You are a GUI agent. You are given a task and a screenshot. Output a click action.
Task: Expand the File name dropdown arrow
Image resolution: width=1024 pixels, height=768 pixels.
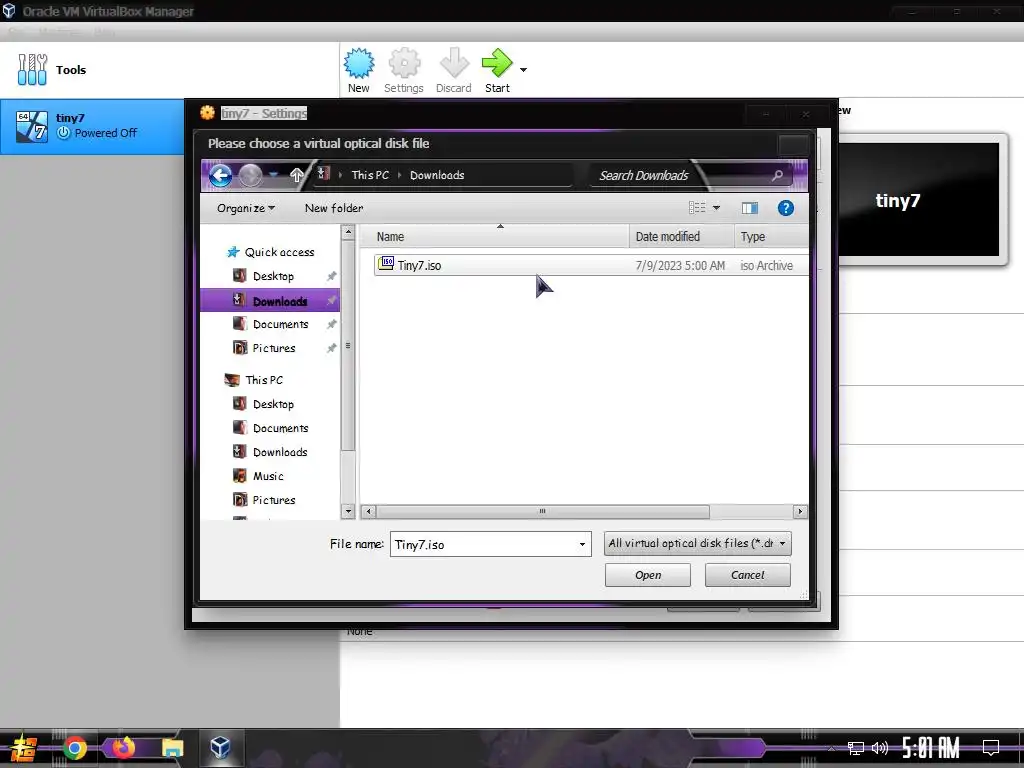click(583, 544)
